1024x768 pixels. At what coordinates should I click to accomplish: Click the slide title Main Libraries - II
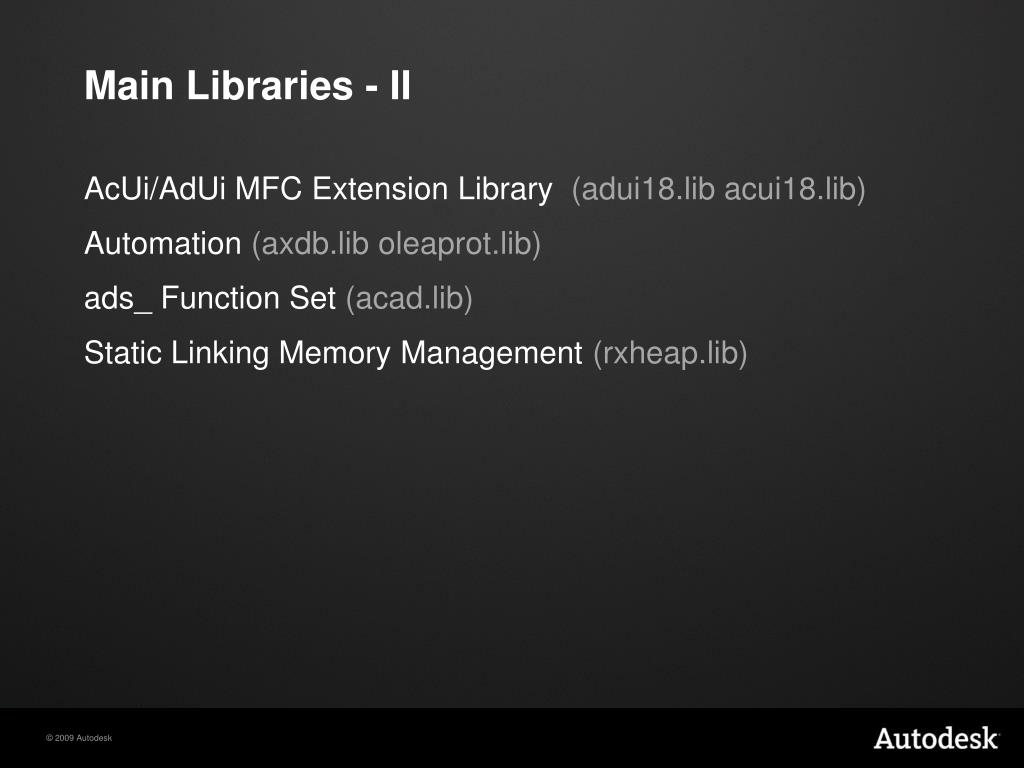(x=248, y=85)
